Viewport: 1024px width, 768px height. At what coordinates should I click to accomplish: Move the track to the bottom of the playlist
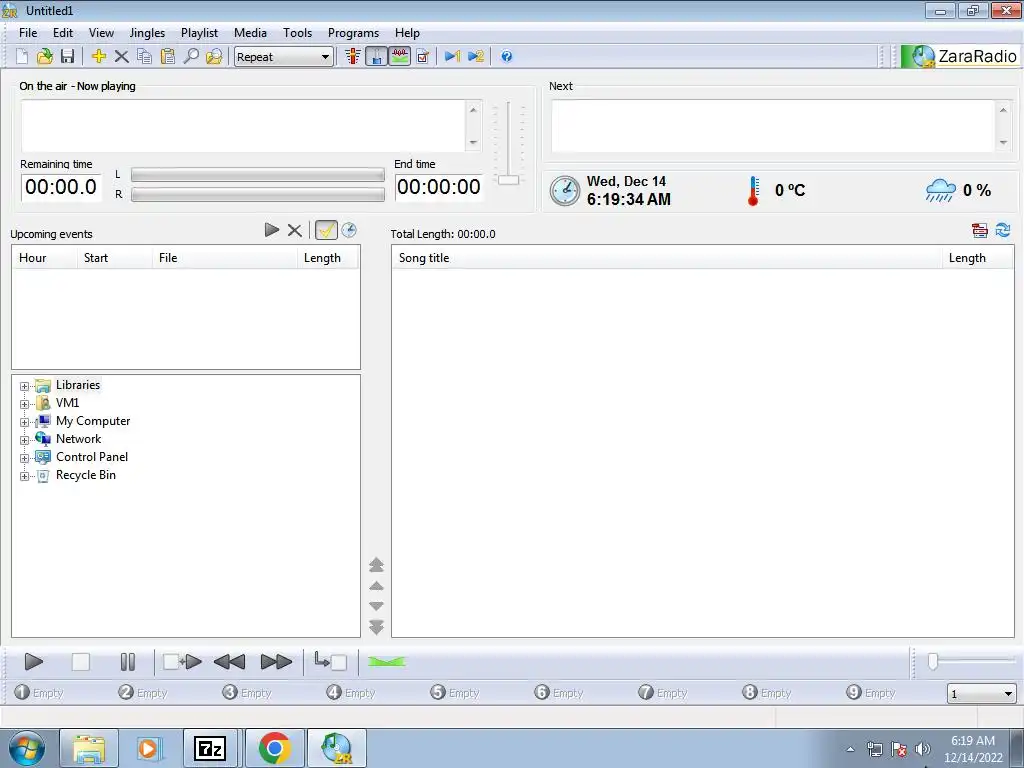coord(376,627)
